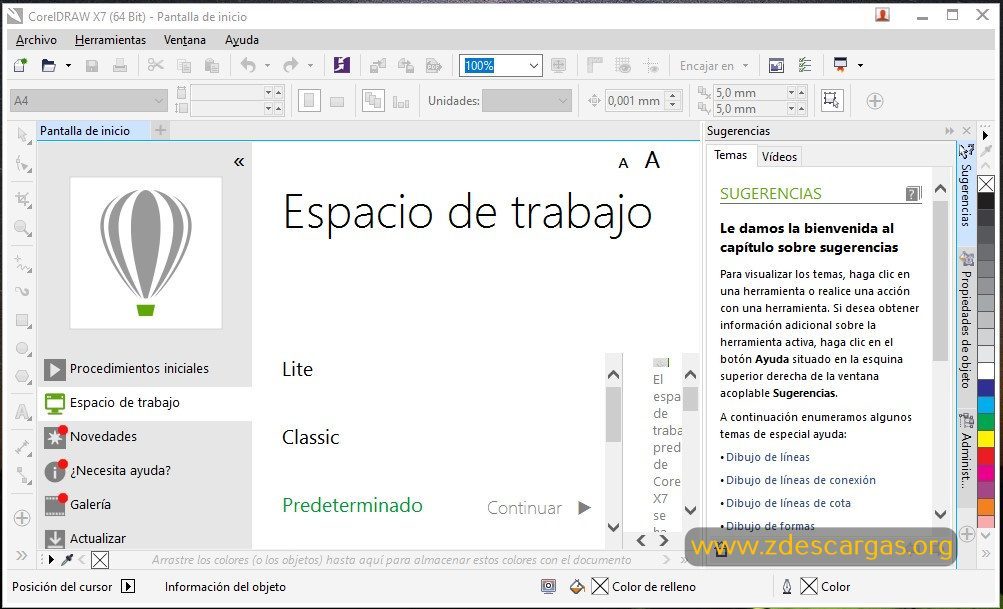
Task: Select the Pick tool in toolbox
Action: point(23,135)
